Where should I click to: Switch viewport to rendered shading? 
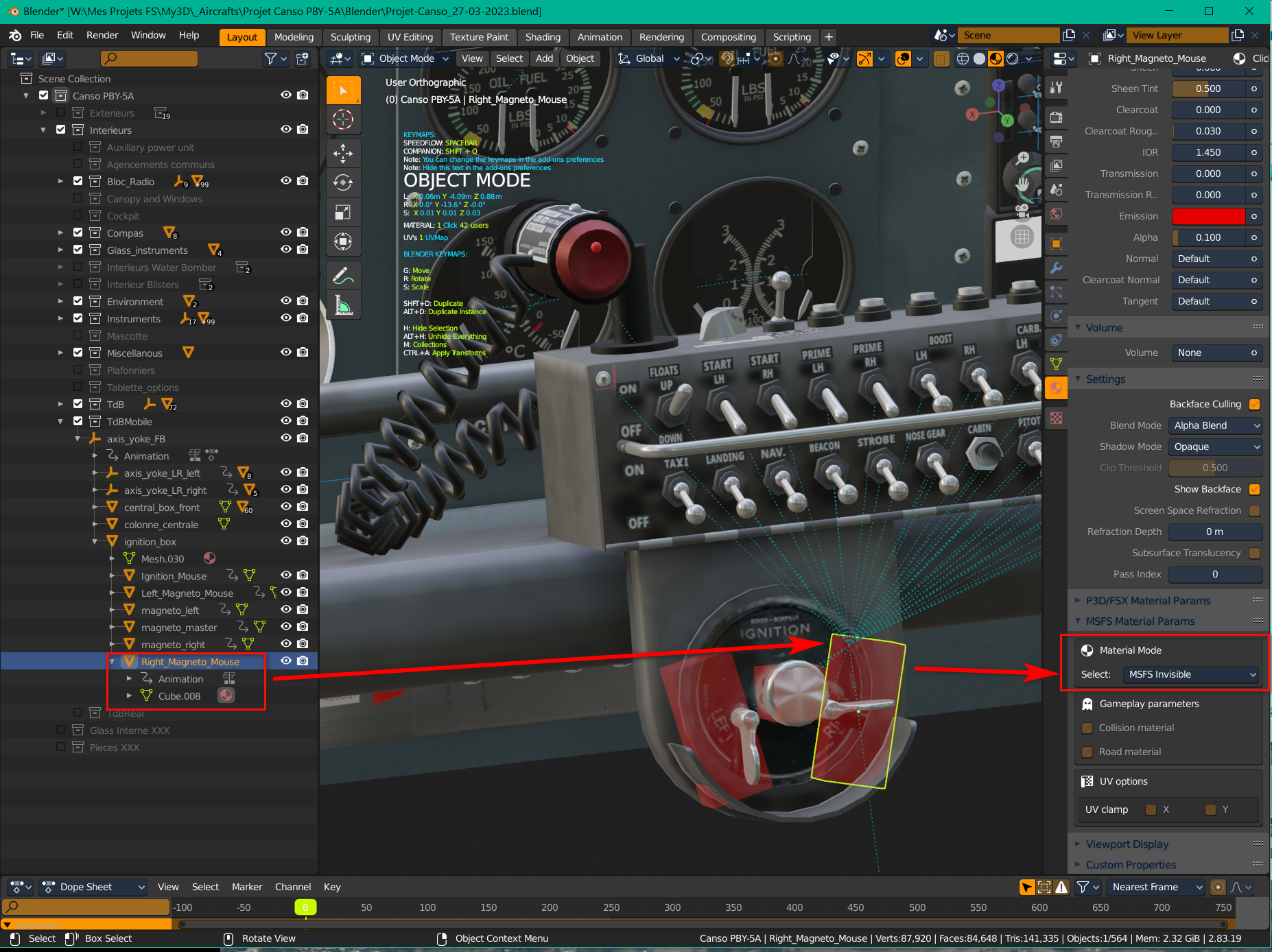(1013, 59)
